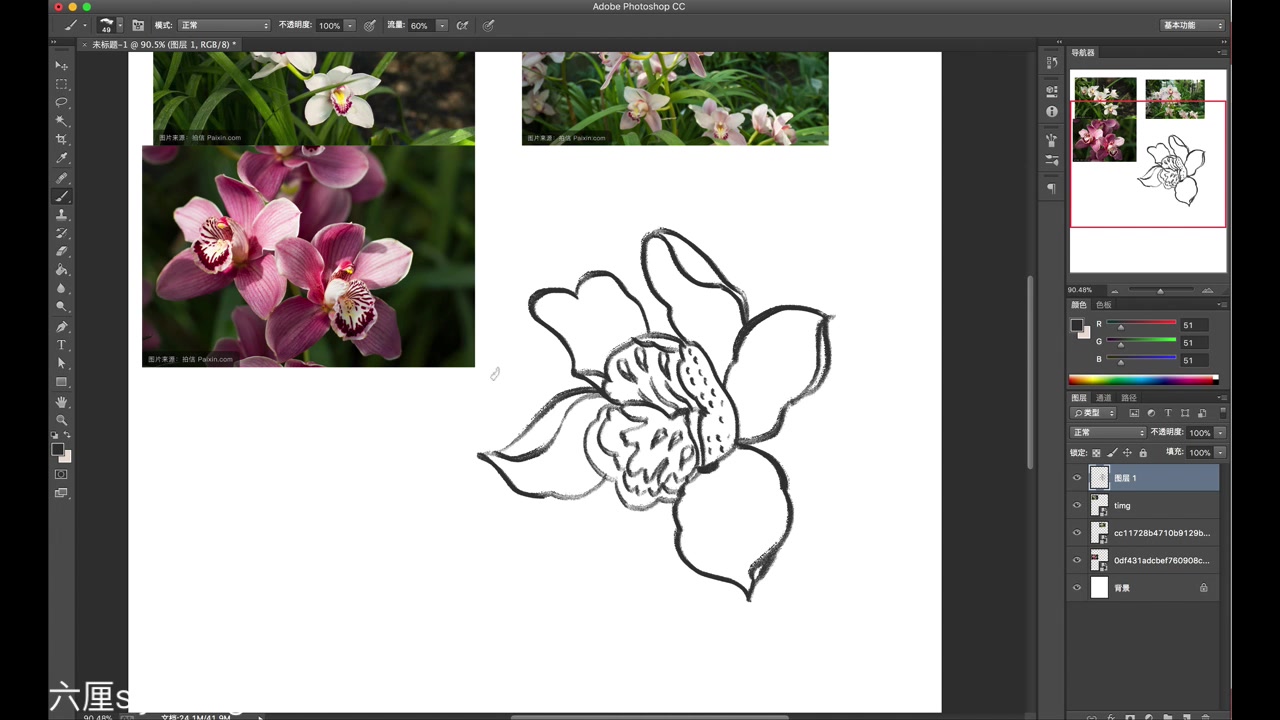Select the Pen tool
The image size is (1280, 720).
61,327
